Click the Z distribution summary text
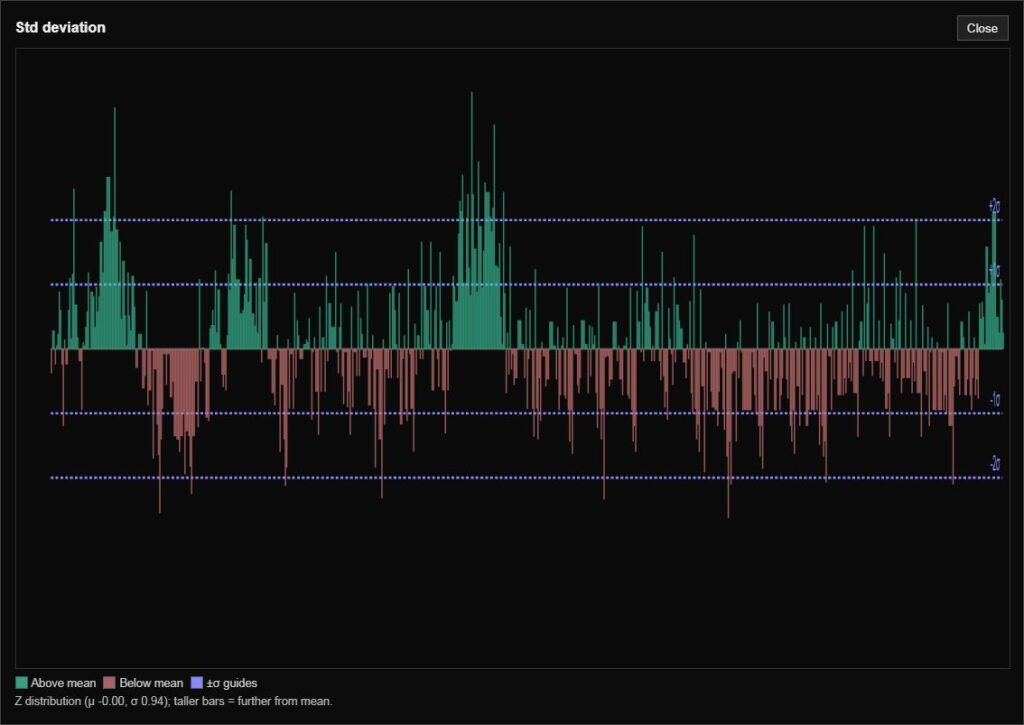1024x725 pixels. [174, 701]
